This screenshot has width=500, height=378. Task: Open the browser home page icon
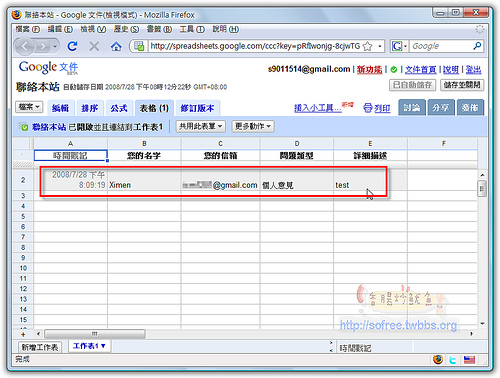tap(116, 46)
